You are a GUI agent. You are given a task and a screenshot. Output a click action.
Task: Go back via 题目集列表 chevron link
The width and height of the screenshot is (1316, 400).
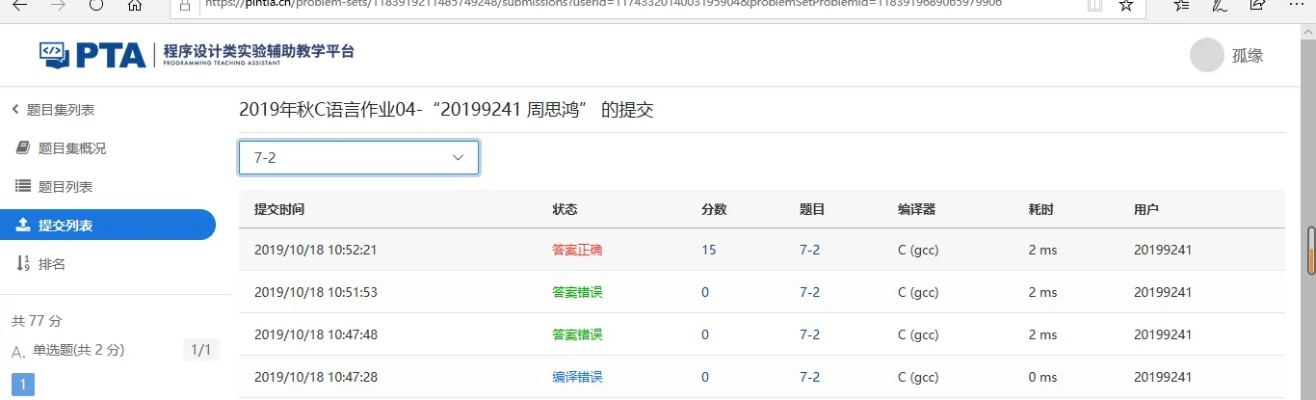click(53, 110)
